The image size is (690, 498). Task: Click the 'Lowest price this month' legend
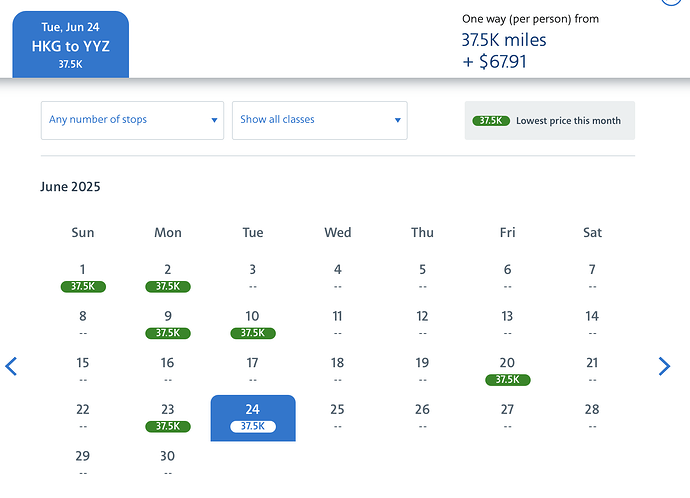tap(567, 121)
